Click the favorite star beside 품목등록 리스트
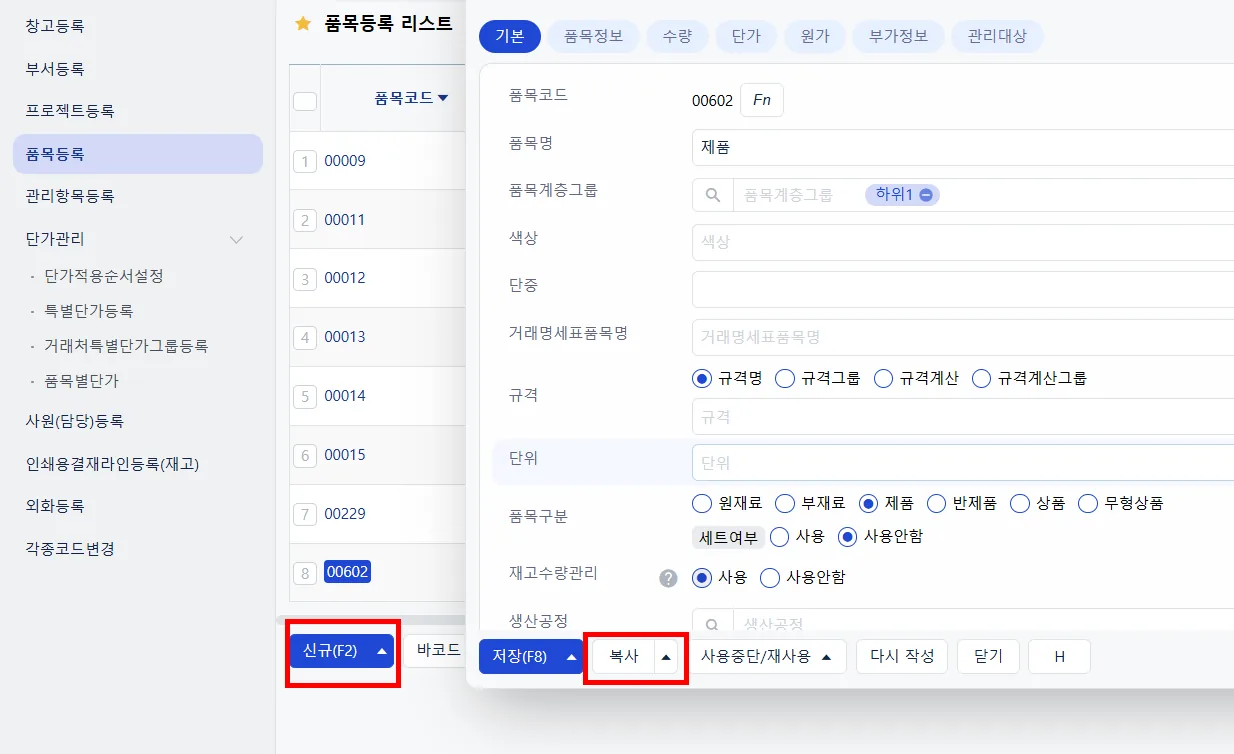The height and width of the screenshot is (754, 1234). point(303,24)
